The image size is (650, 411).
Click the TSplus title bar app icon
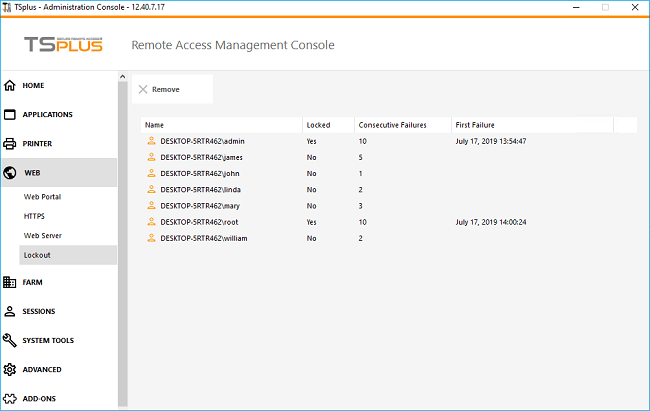[7, 7]
